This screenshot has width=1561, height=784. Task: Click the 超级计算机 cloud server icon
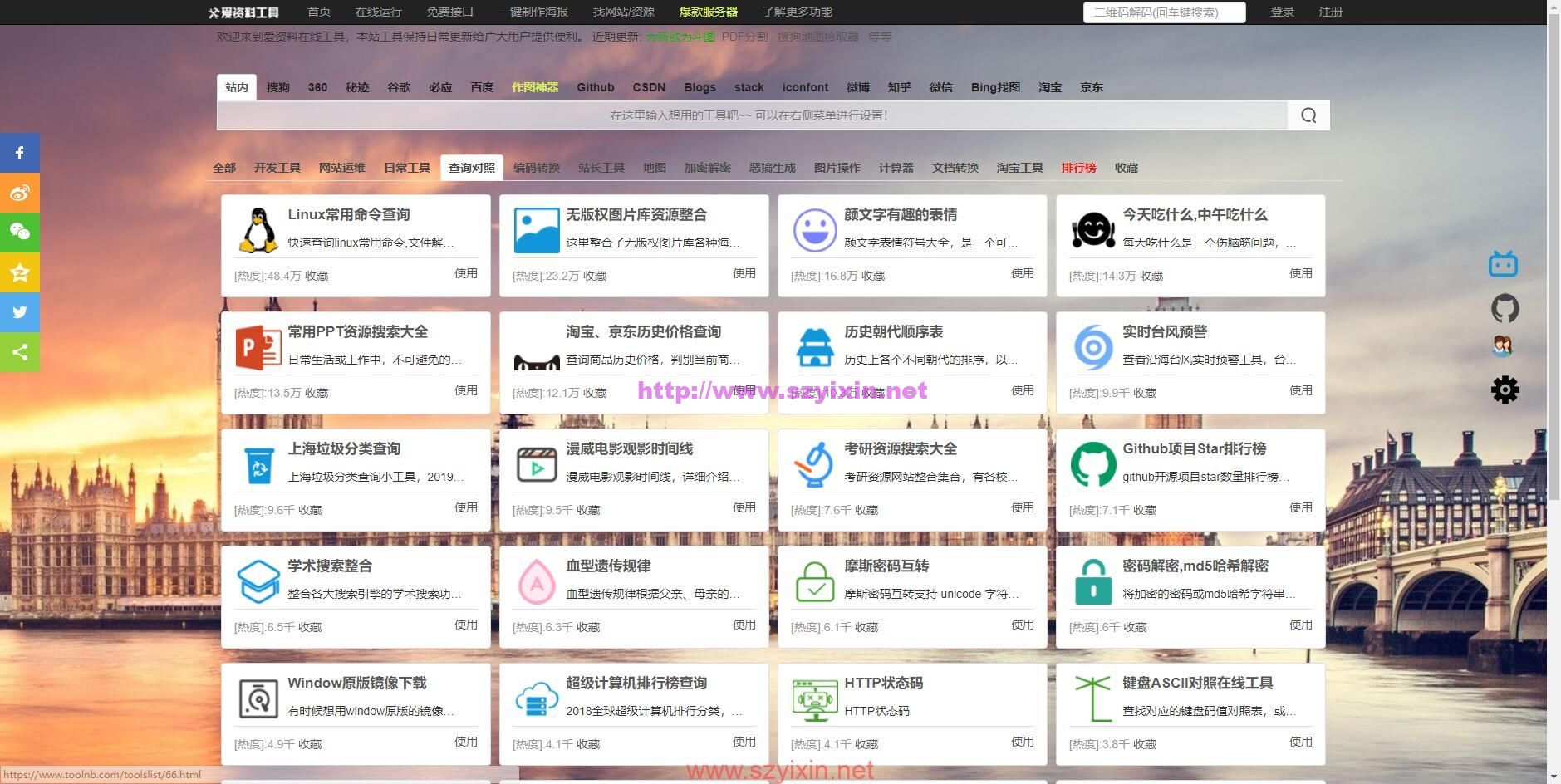537,698
